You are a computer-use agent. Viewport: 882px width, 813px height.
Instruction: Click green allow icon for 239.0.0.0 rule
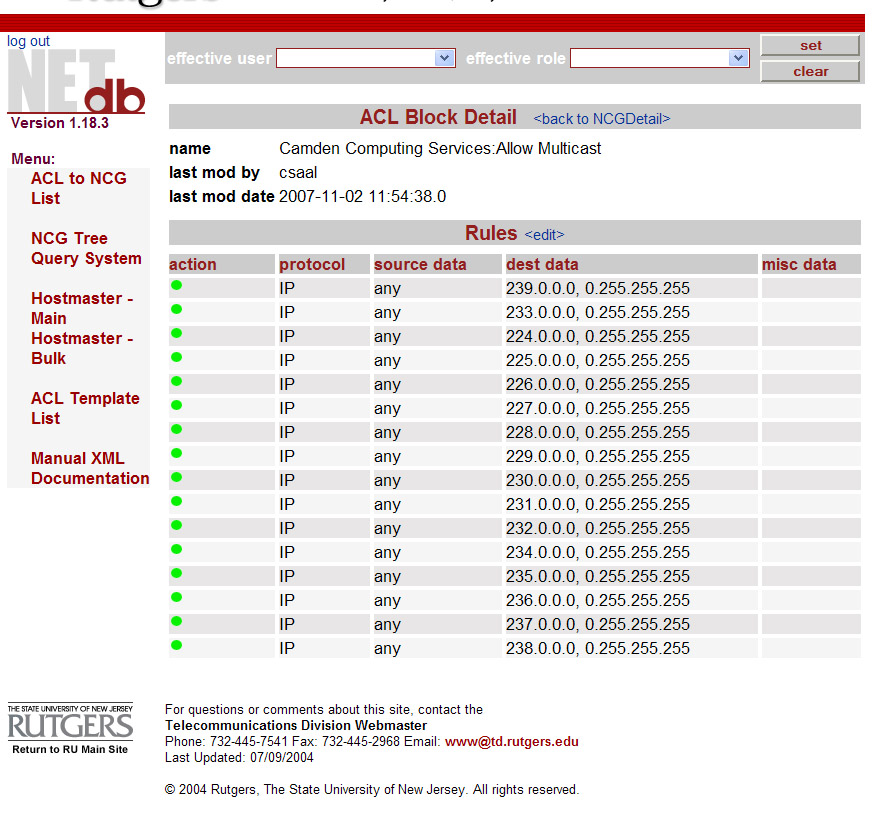[176, 285]
